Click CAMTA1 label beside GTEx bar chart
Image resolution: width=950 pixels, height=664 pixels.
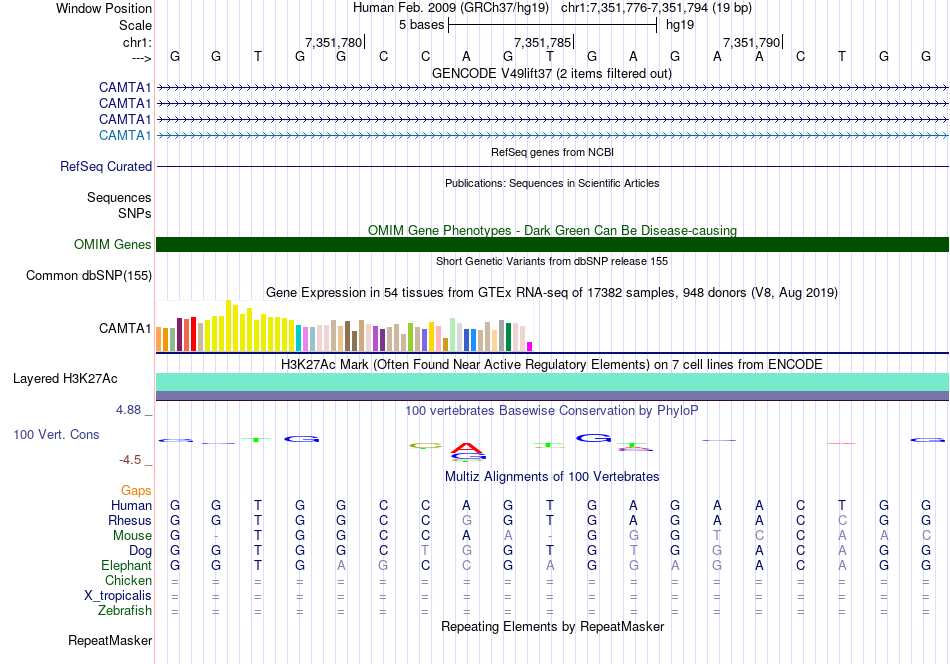point(125,328)
